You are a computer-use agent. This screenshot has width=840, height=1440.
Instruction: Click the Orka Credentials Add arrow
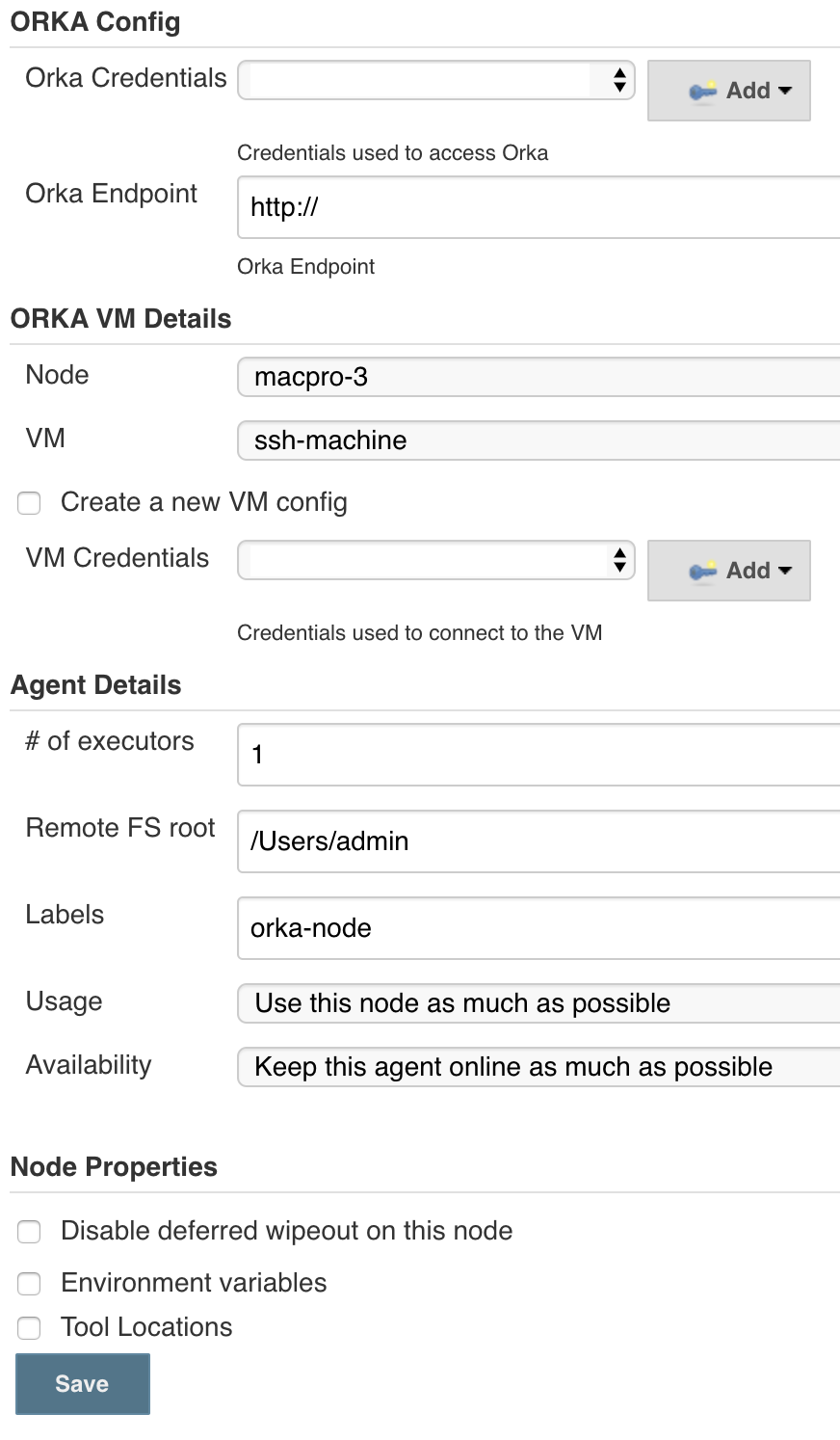pyautogui.click(x=784, y=91)
